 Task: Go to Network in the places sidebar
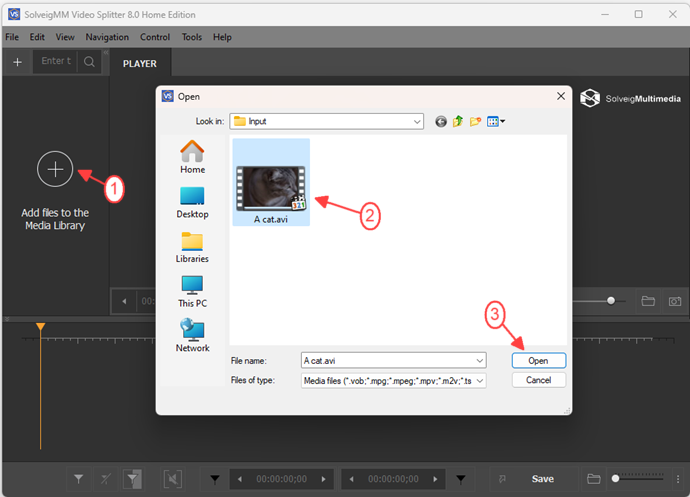[x=192, y=335]
